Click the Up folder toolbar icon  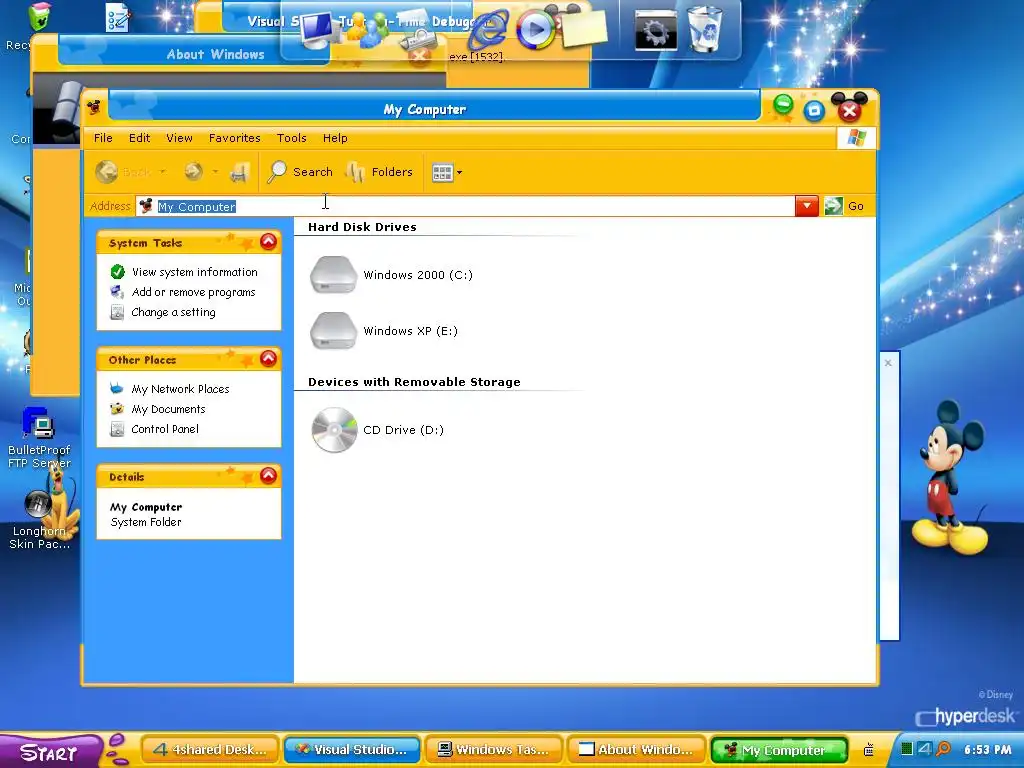coord(240,172)
